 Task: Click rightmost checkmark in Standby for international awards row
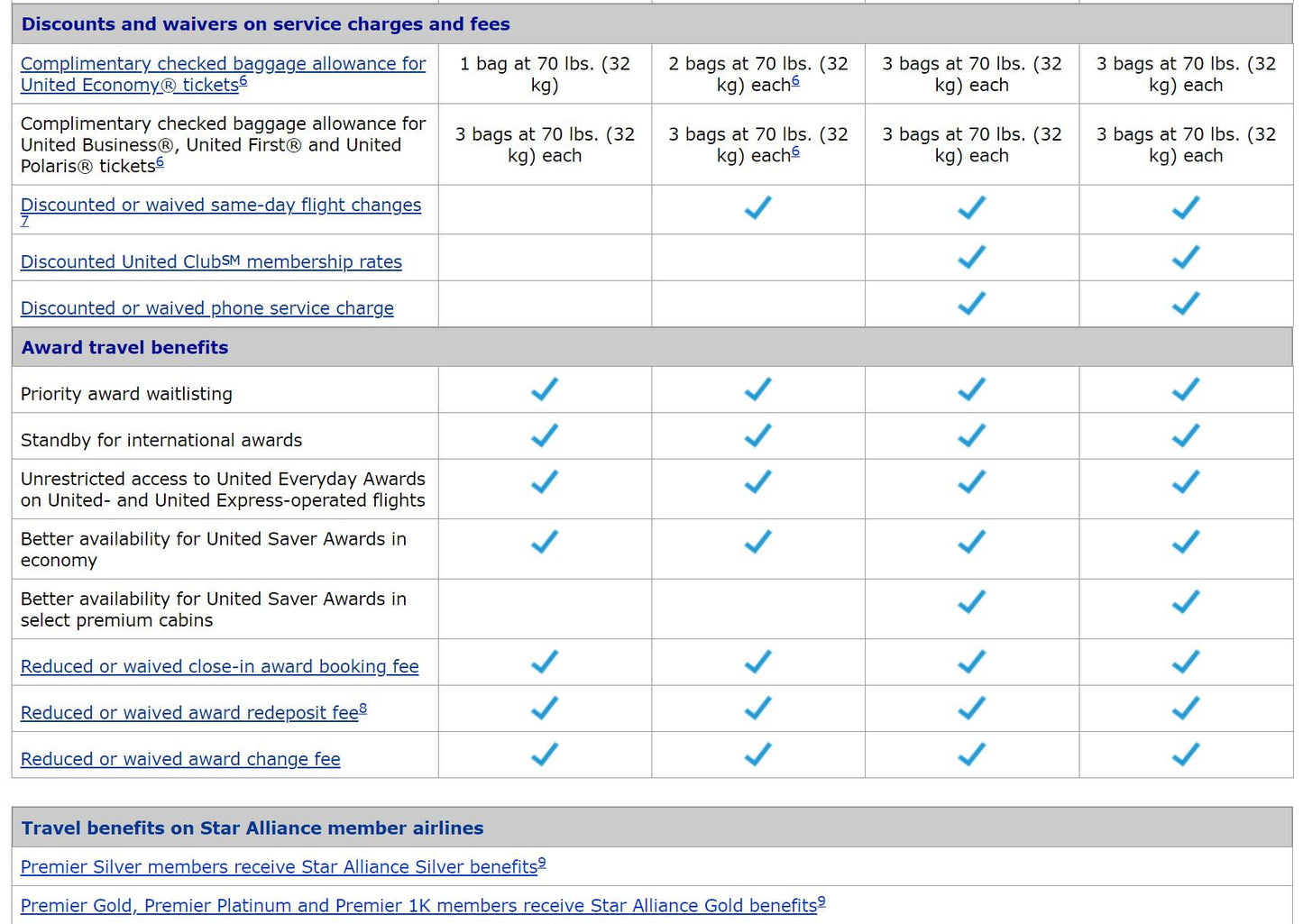[1186, 436]
